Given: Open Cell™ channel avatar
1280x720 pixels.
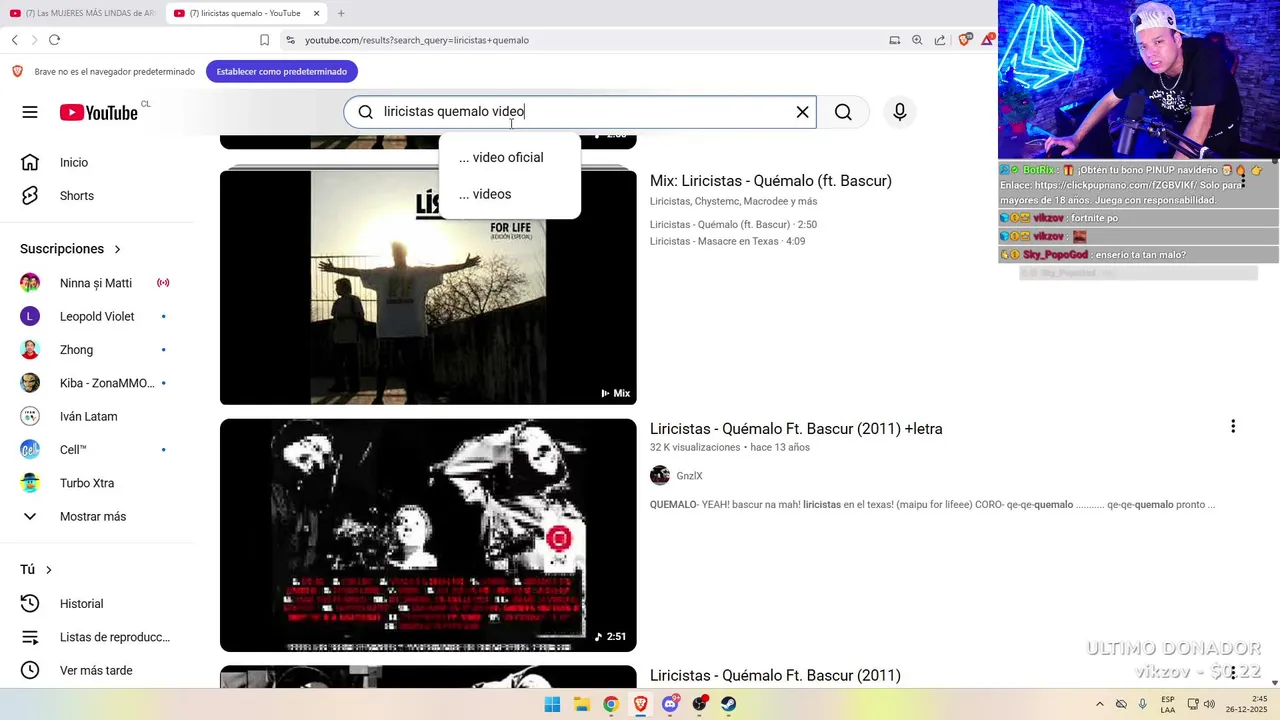Looking at the screenshot, I should pyautogui.click(x=30, y=450).
